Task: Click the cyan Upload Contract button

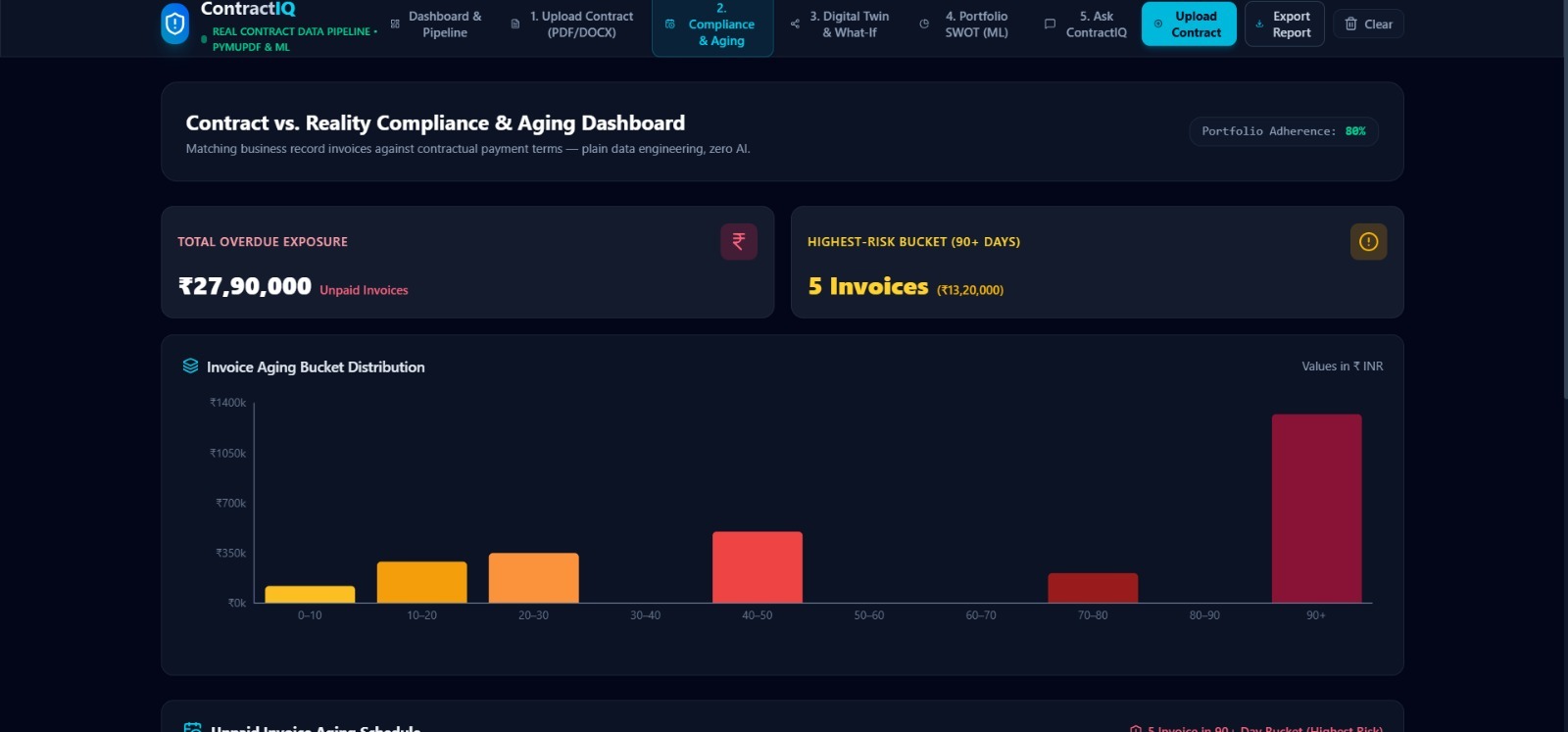Action: tap(1189, 24)
